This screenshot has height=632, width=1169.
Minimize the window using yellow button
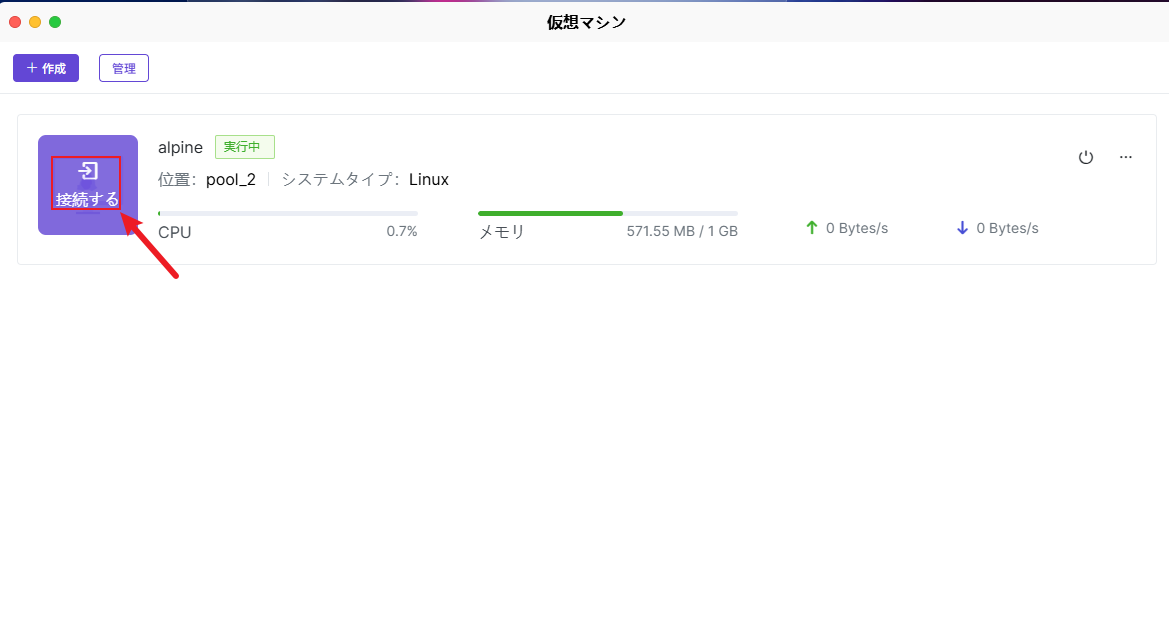click(x=35, y=22)
